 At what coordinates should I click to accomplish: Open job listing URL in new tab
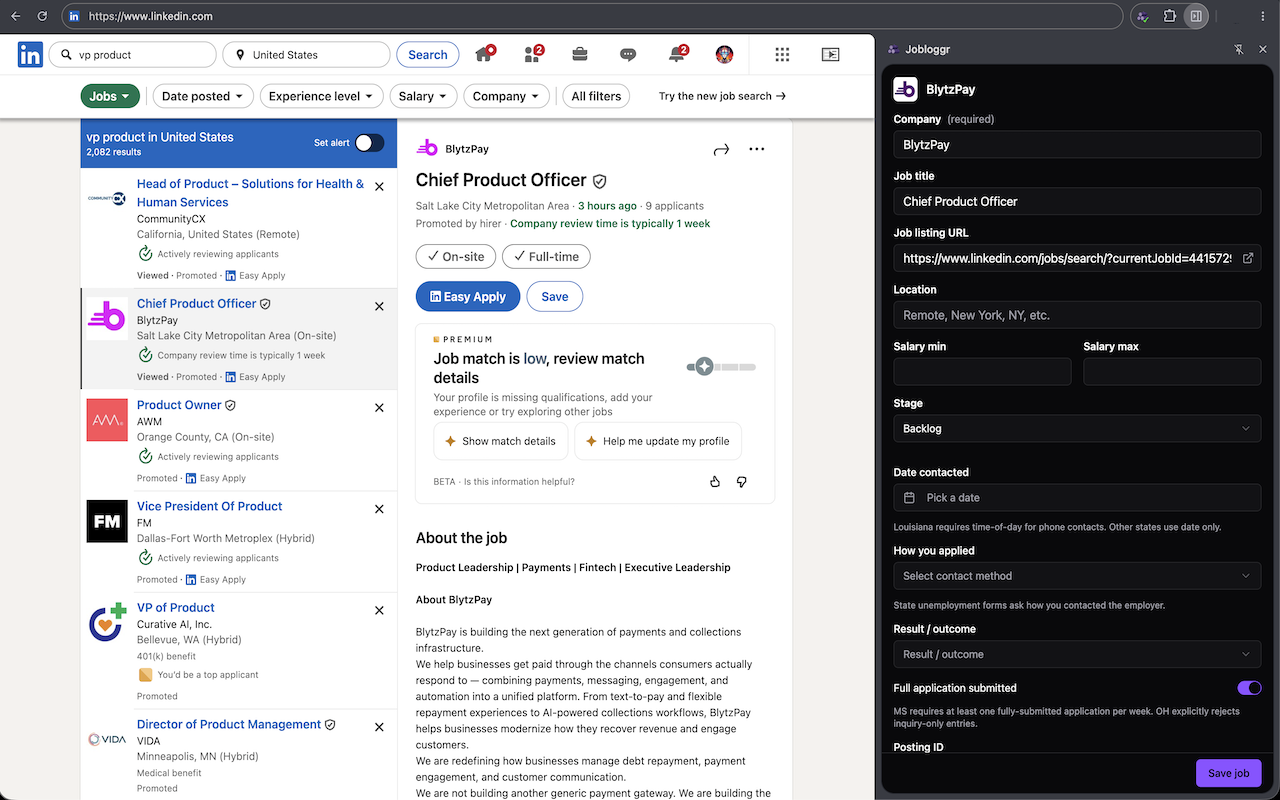point(1248,258)
